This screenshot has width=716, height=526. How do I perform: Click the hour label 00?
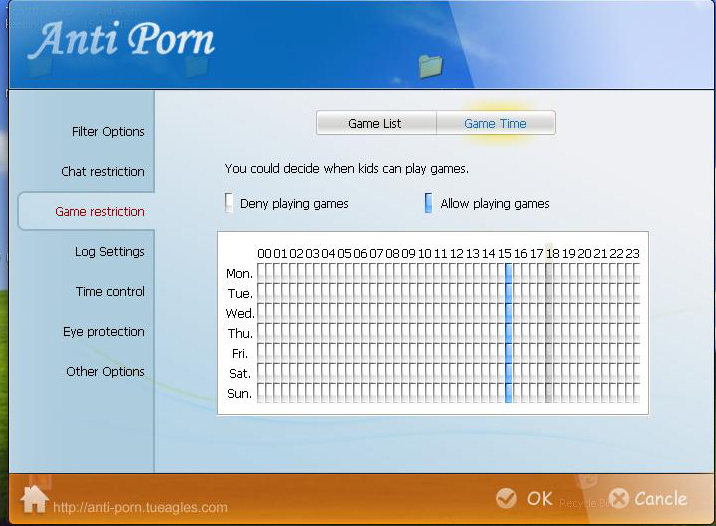click(264, 253)
